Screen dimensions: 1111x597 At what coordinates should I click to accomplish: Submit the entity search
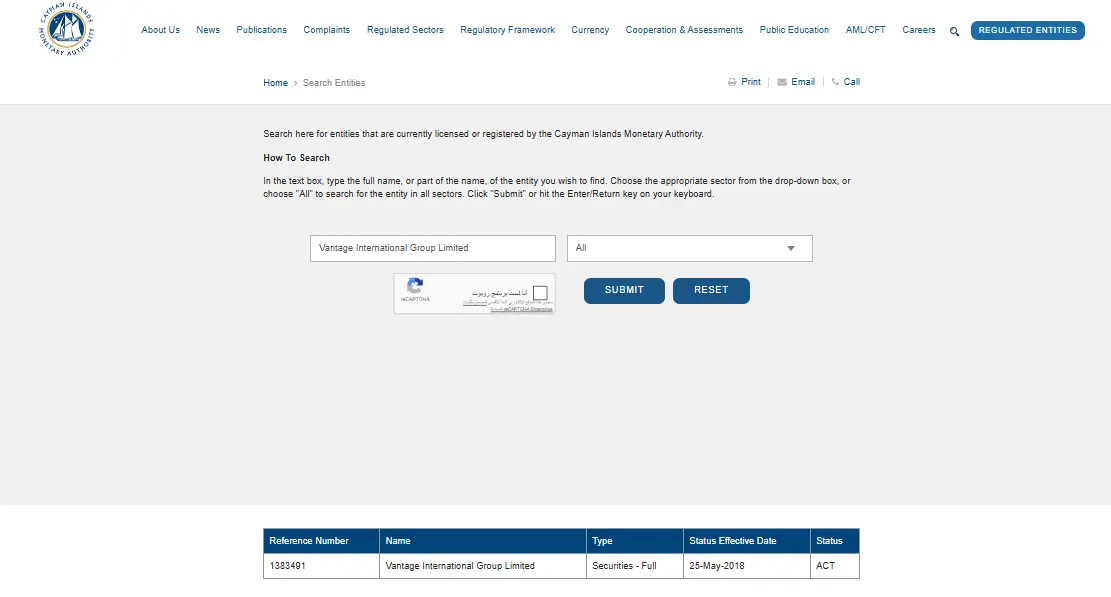[x=624, y=290]
